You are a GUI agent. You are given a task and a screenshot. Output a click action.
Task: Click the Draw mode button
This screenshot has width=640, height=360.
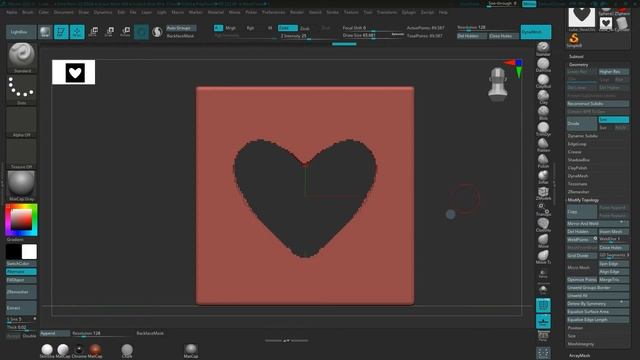[x=77, y=32]
